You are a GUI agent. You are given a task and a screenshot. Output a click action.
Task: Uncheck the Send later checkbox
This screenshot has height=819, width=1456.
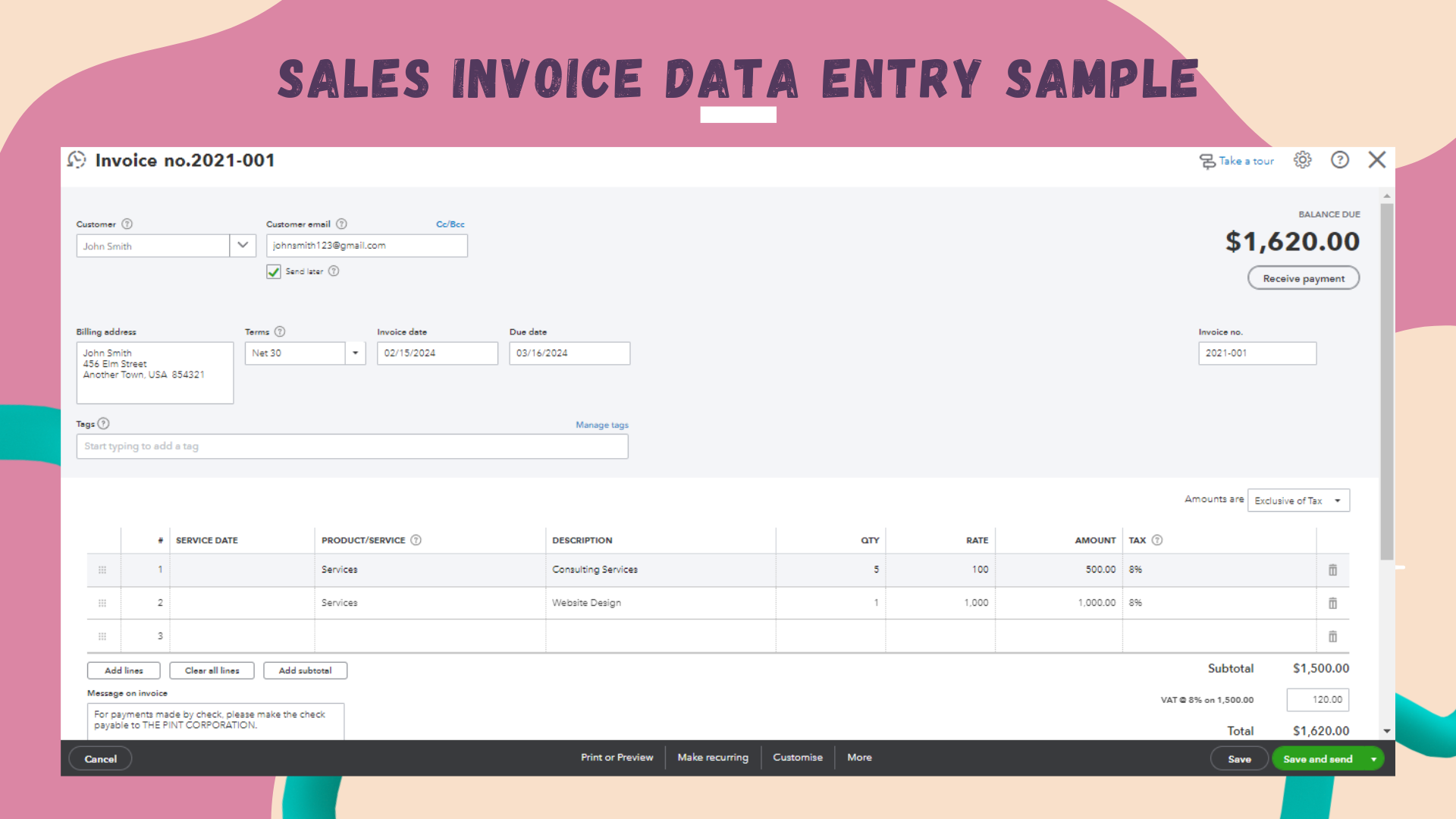(274, 271)
